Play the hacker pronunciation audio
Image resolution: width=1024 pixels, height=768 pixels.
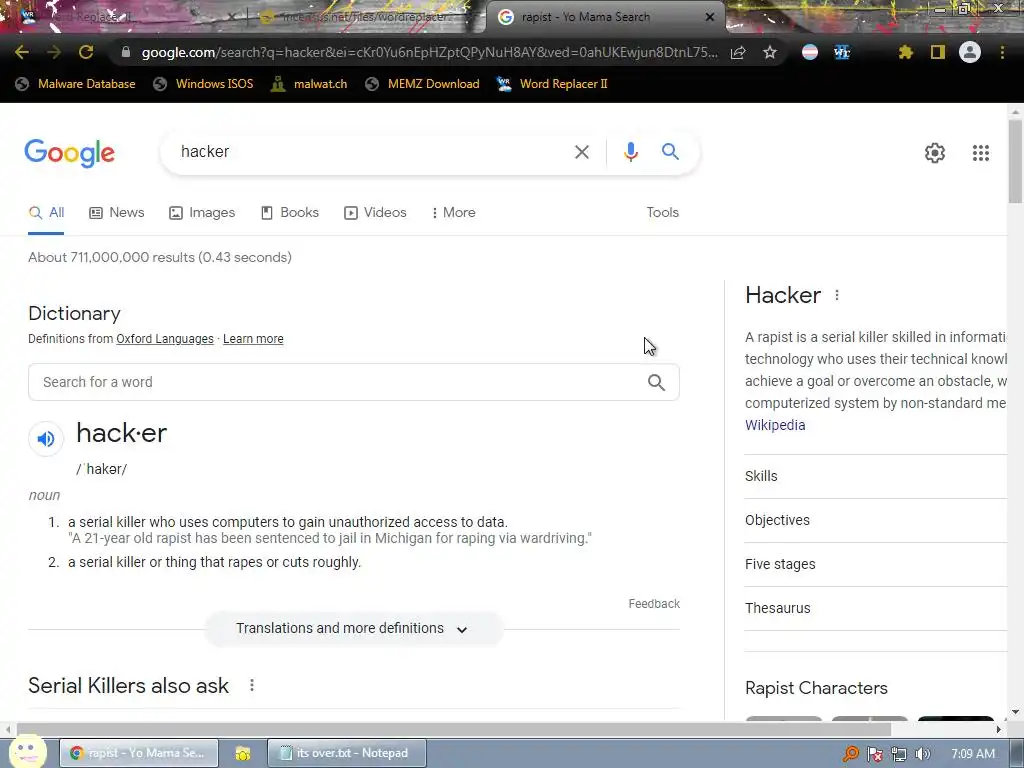coord(46,438)
